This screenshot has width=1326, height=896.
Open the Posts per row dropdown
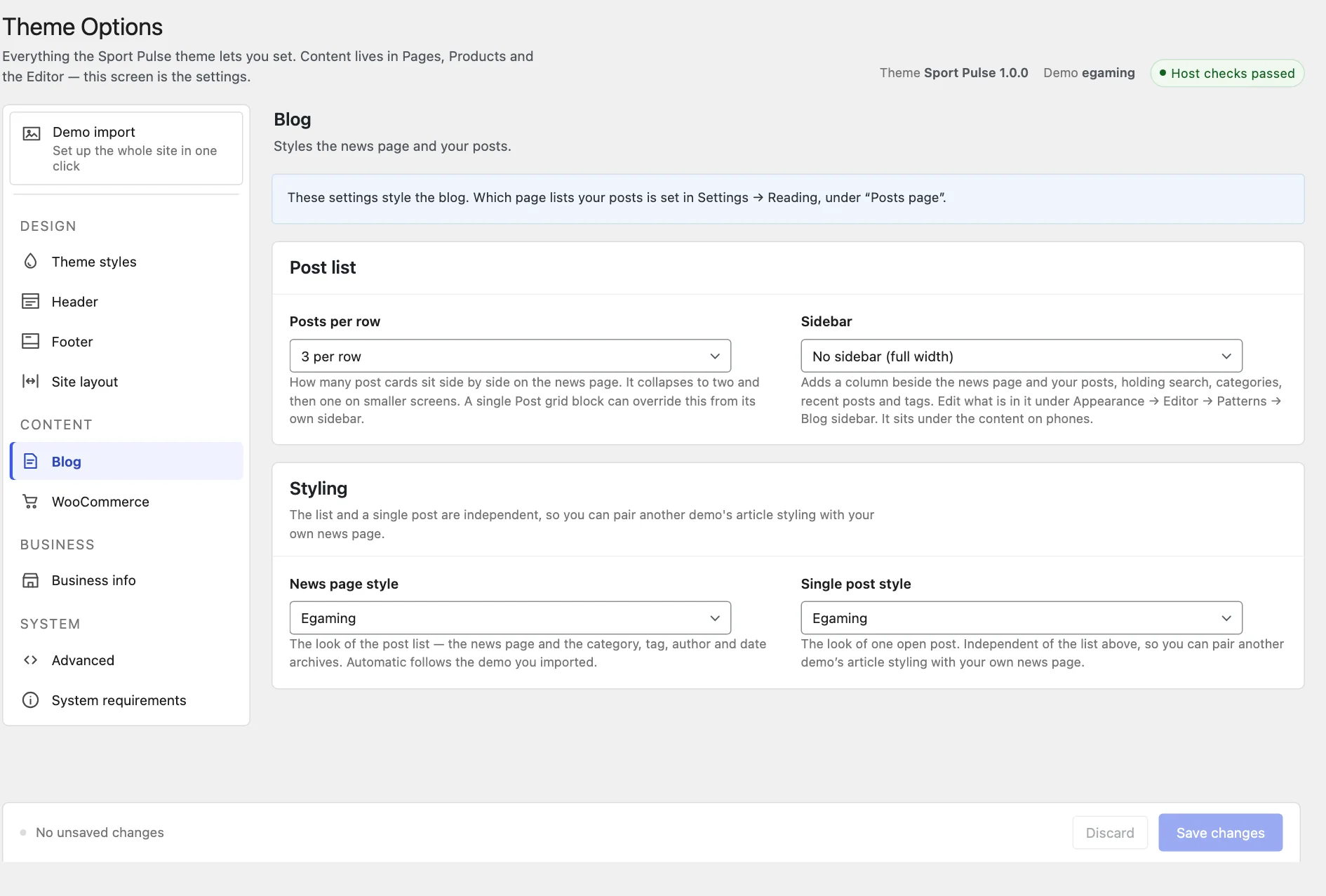[x=510, y=356]
